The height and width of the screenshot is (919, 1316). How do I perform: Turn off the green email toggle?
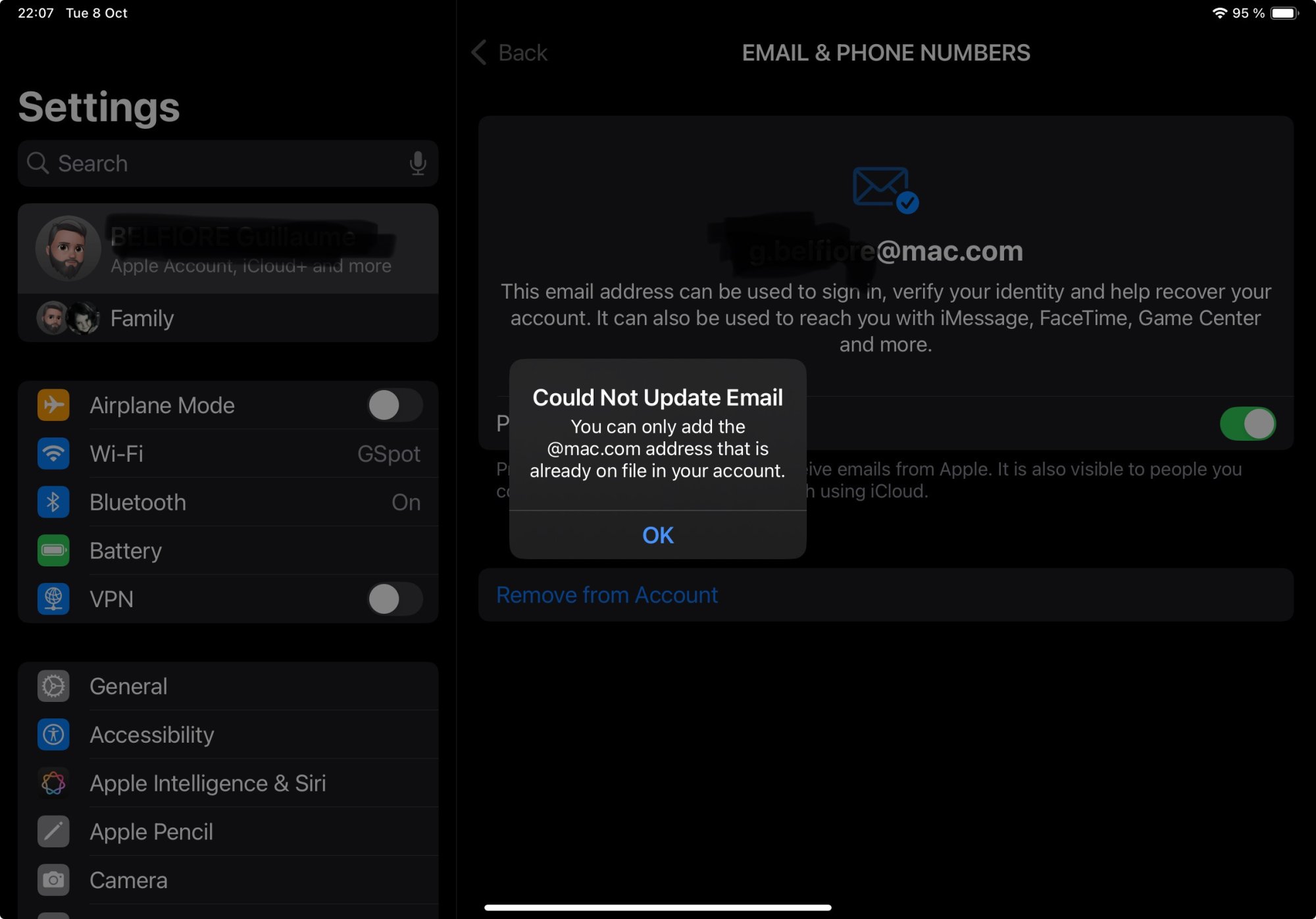coord(1248,424)
